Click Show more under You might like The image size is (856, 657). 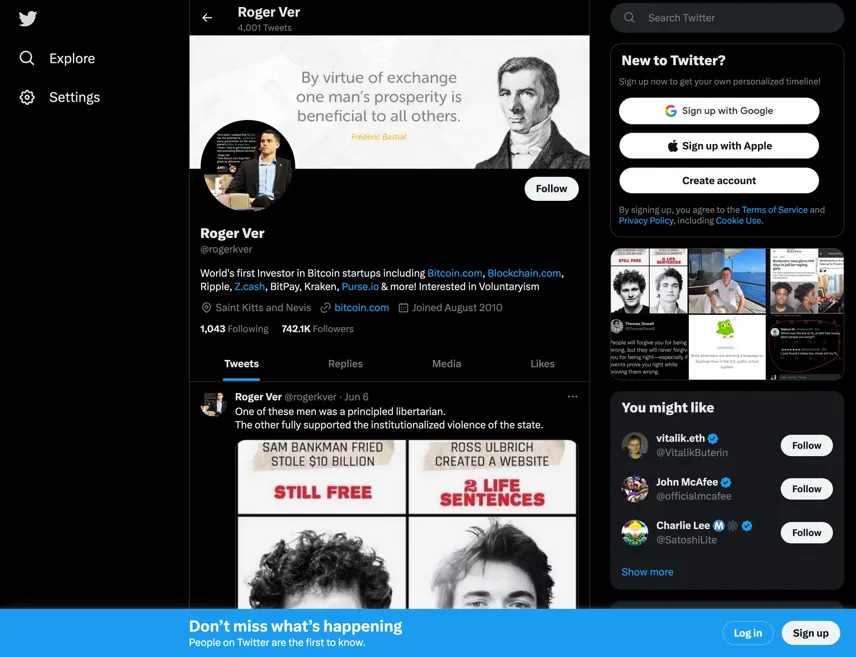point(647,572)
